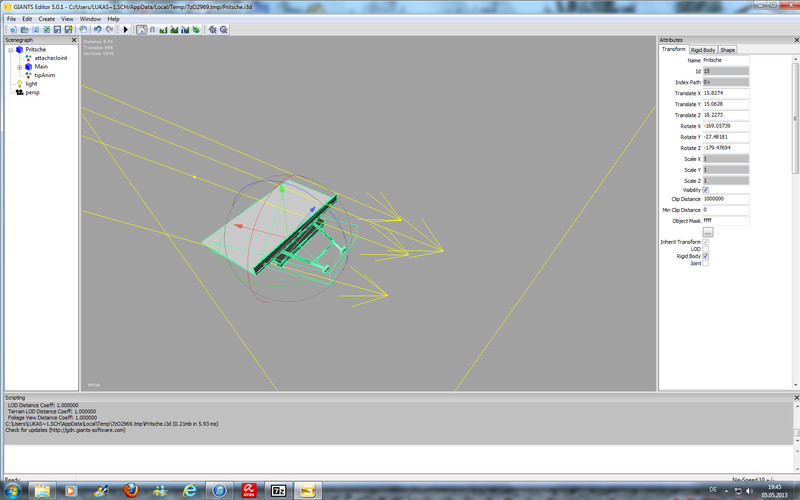Click the black Play triangle icon
The width and height of the screenshot is (800, 500).
tap(126, 30)
